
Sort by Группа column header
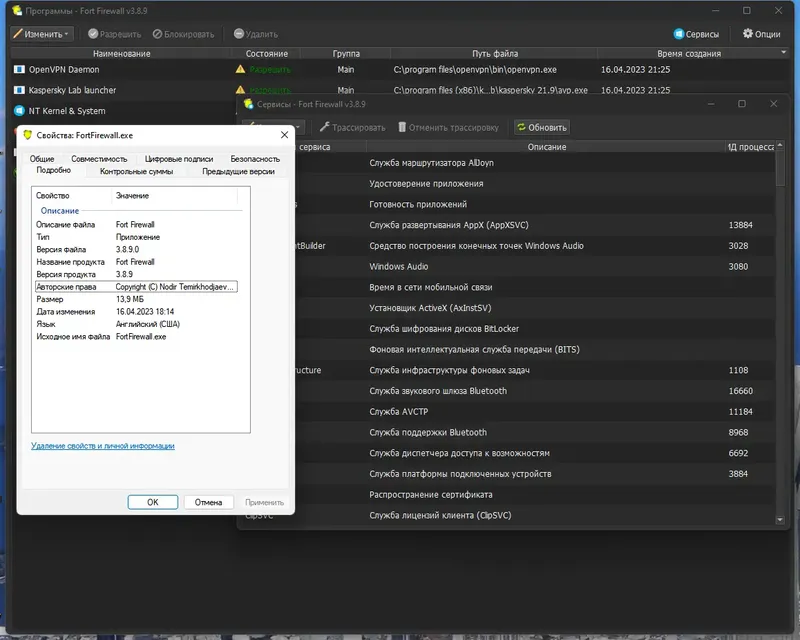click(346, 54)
